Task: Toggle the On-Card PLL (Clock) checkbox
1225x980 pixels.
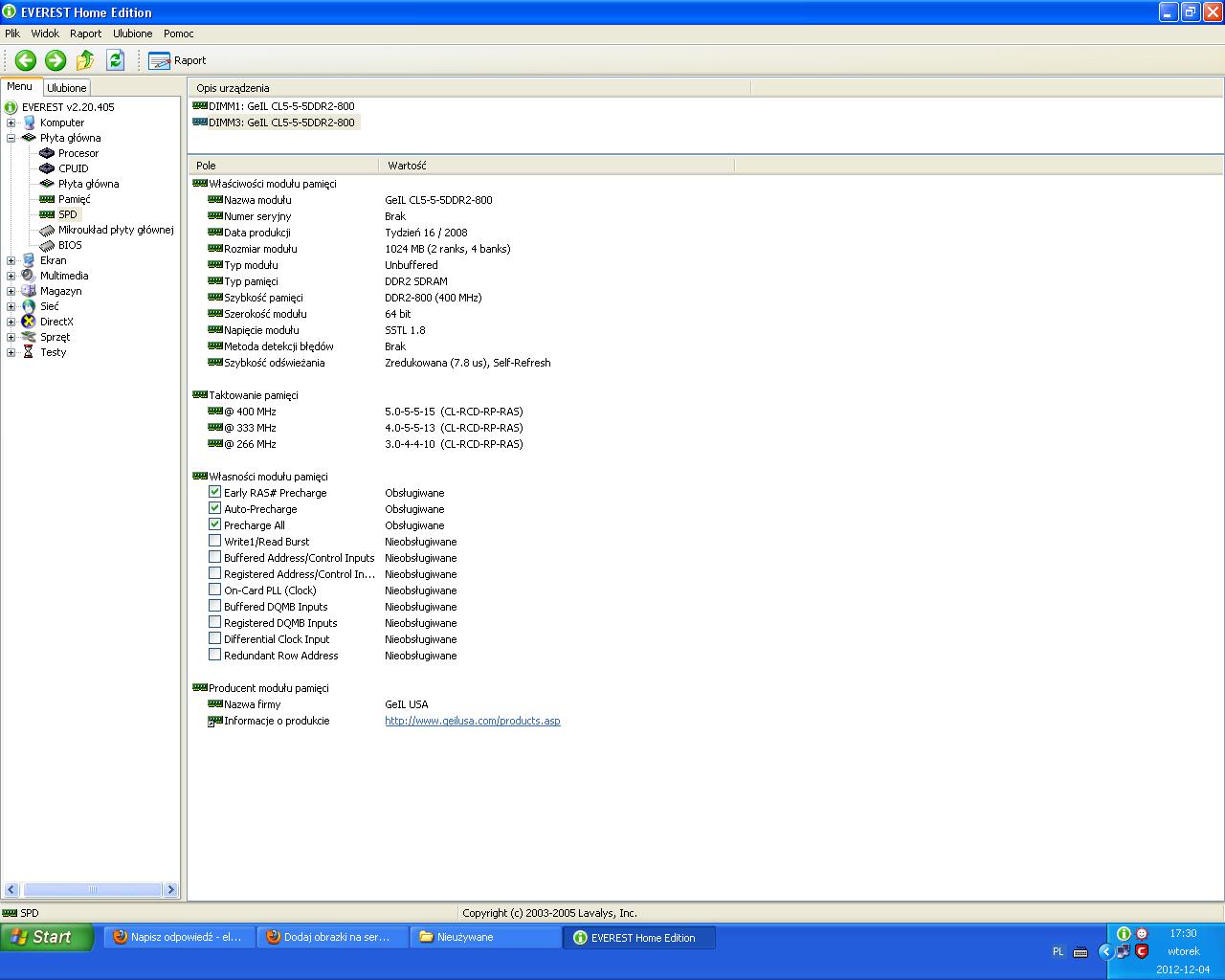Action: 215,590
